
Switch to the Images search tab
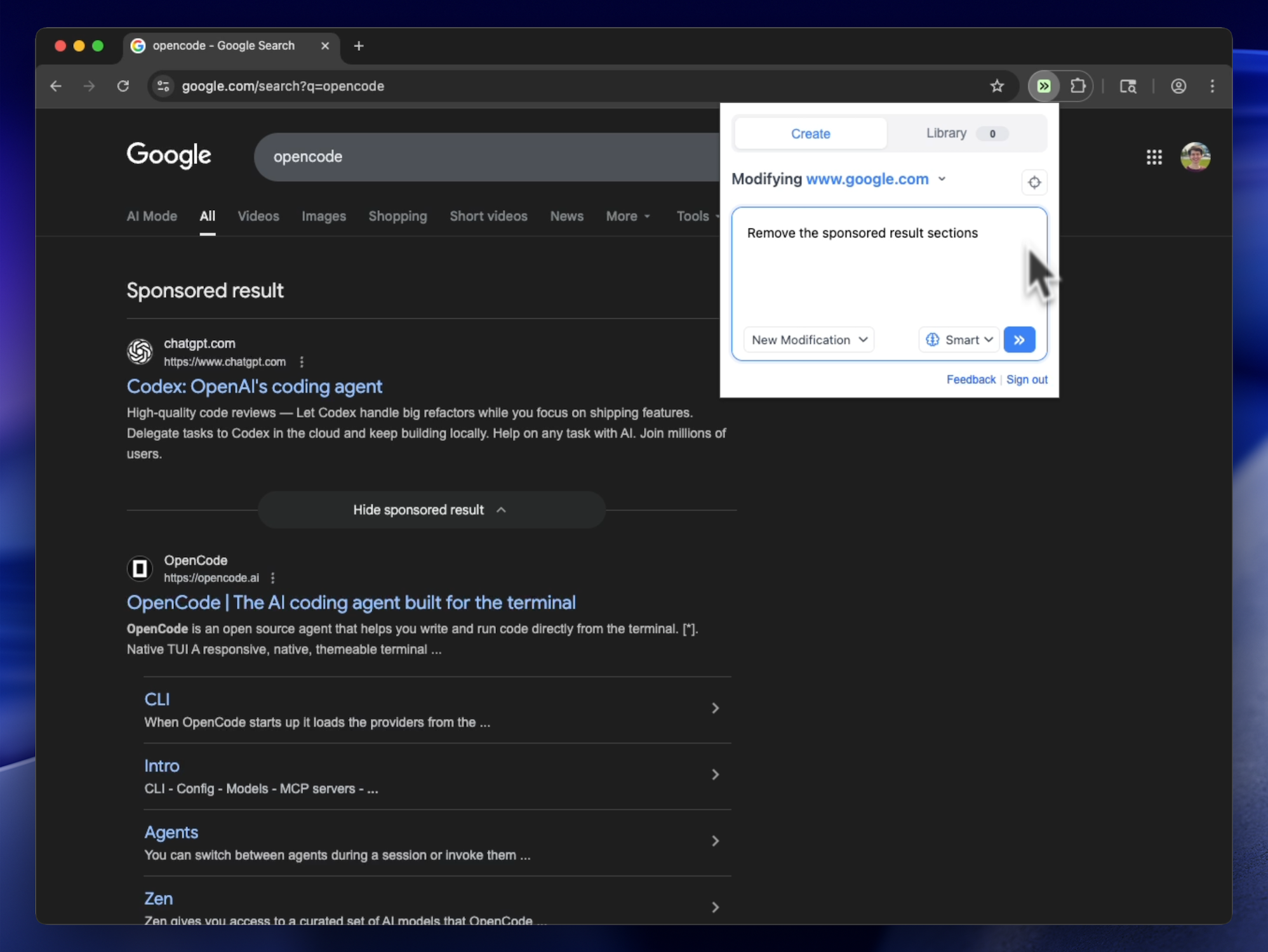point(324,216)
